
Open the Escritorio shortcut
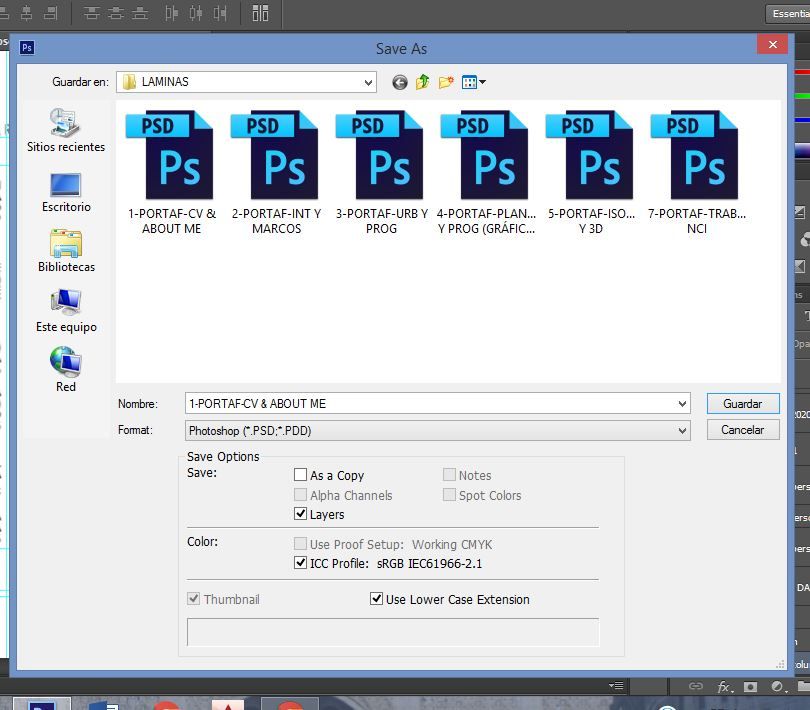[x=66, y=193]
